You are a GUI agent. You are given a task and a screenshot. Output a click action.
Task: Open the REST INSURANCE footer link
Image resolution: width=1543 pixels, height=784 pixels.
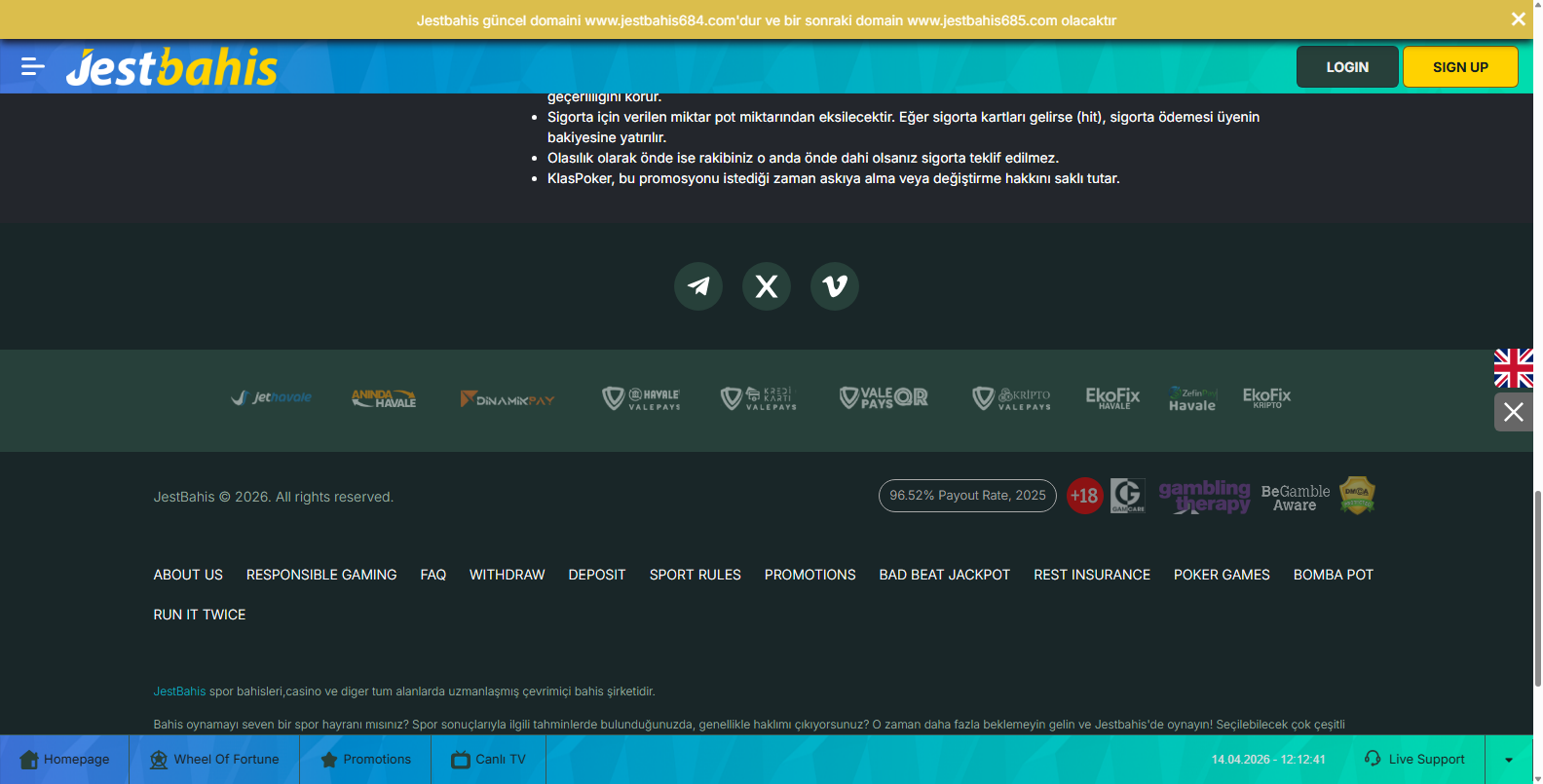(x=1092, y=575)
